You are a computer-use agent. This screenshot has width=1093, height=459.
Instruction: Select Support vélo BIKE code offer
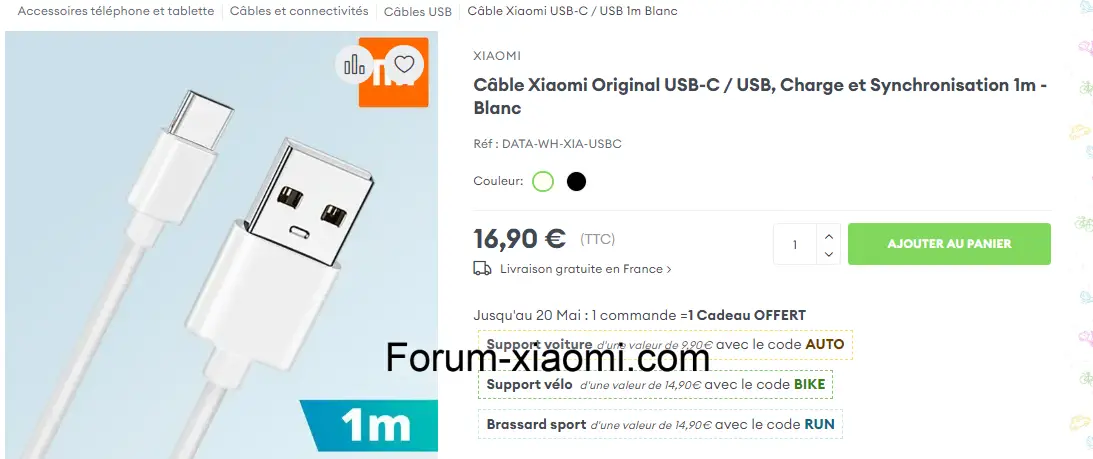click(x=655, y=384)
